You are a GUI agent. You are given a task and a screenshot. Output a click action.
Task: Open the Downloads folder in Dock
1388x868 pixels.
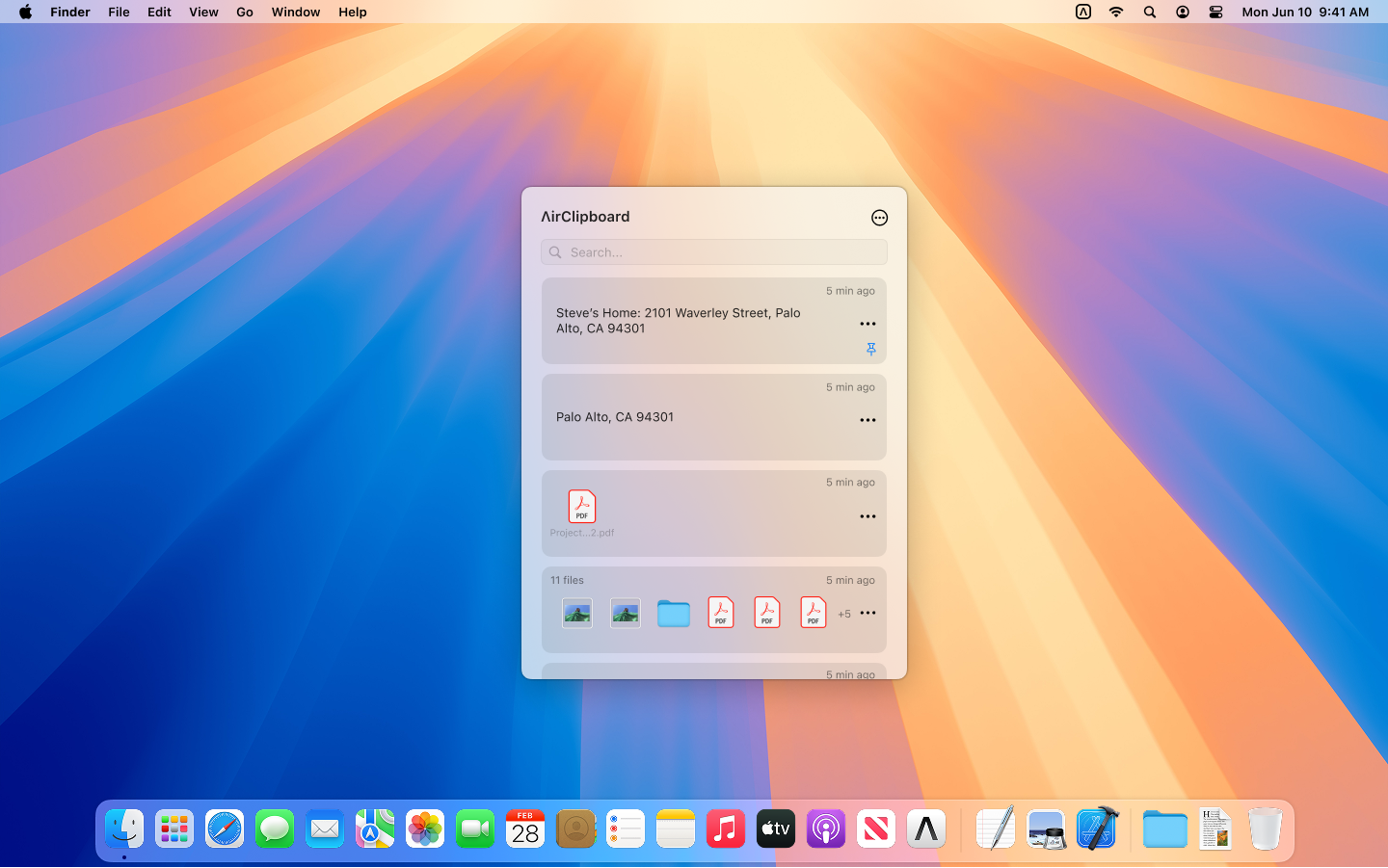[x=1165, y=829]
